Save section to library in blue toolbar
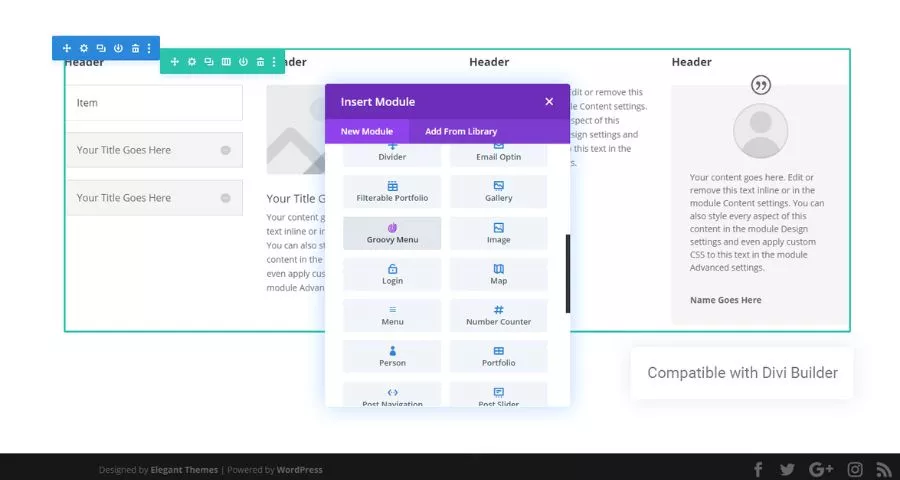This screenshot has width=900, height=480. click(x=118, y=48)
